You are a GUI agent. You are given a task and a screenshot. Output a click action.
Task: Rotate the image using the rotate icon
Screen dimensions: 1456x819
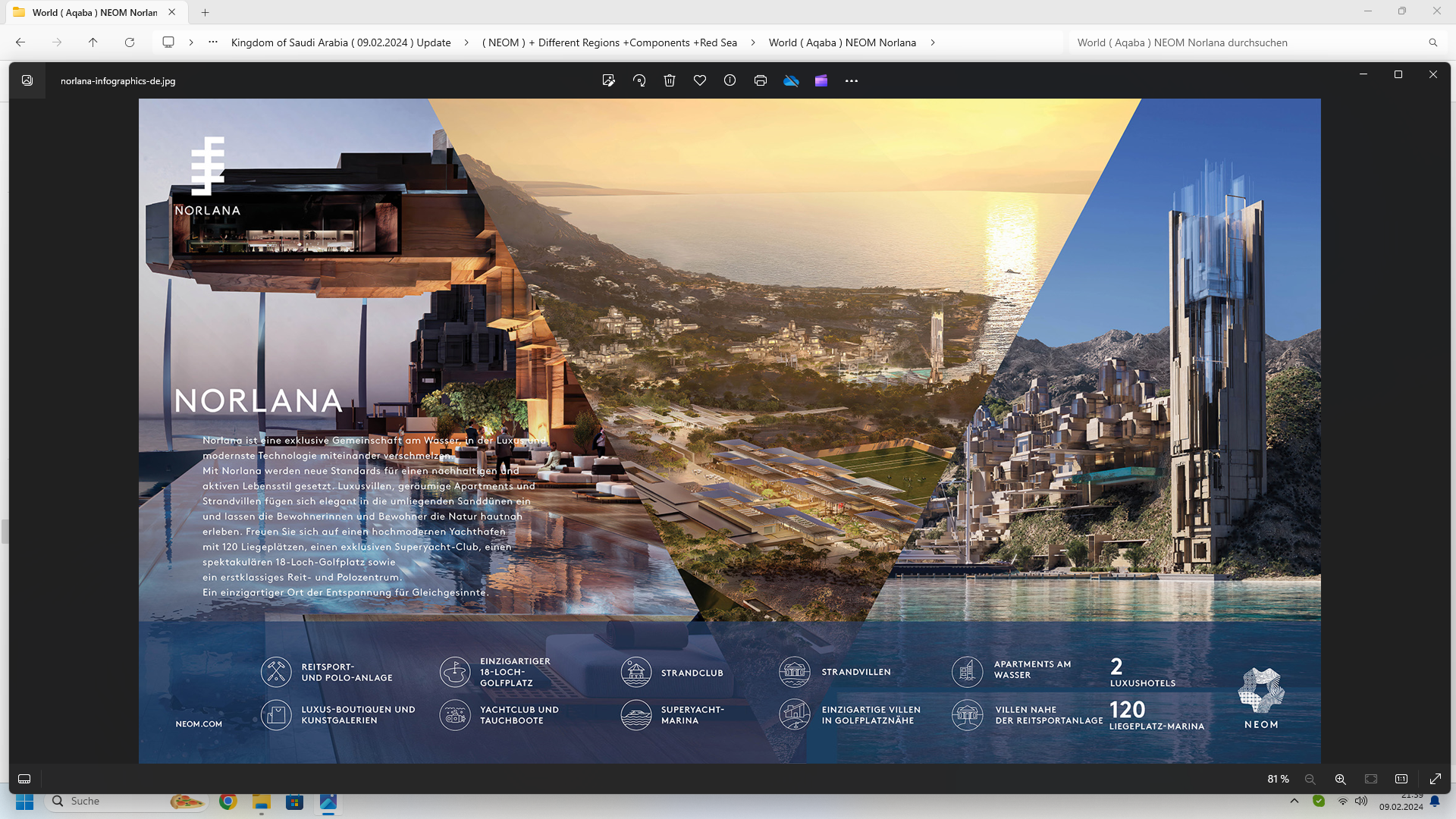click(639, 80)
